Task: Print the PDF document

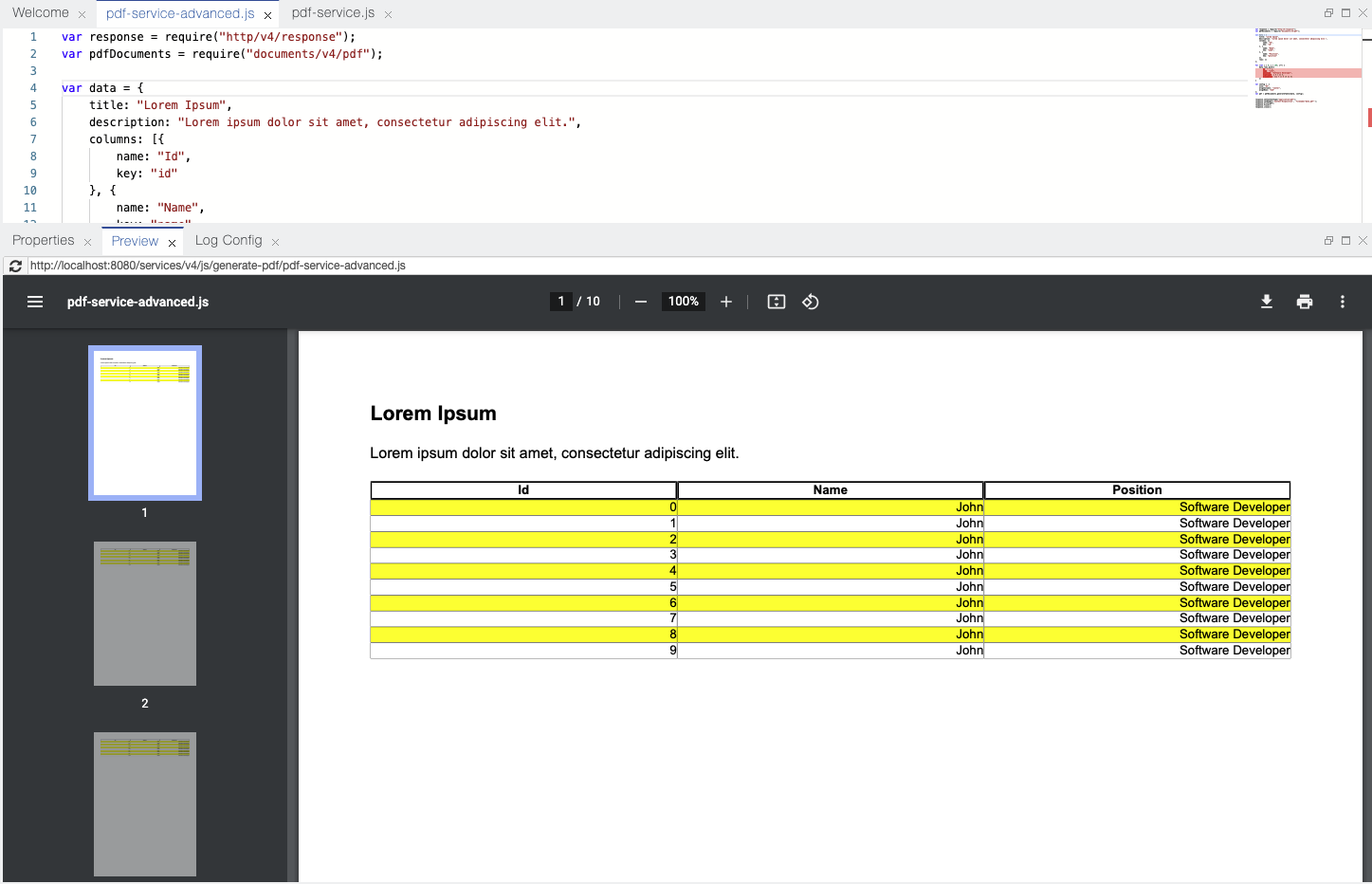Action: click(1305, 302)
